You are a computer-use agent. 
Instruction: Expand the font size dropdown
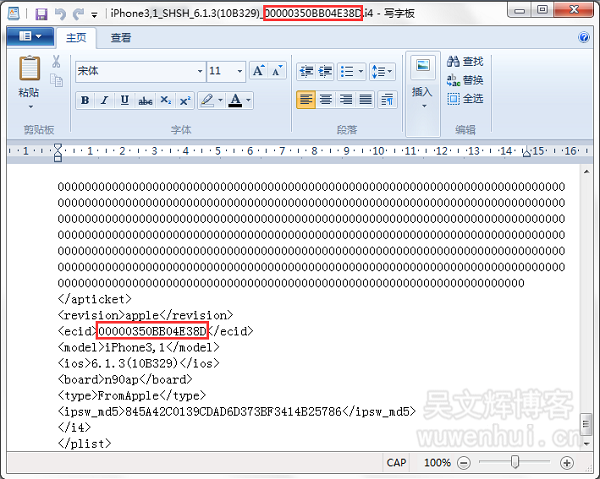pos(239,71)
